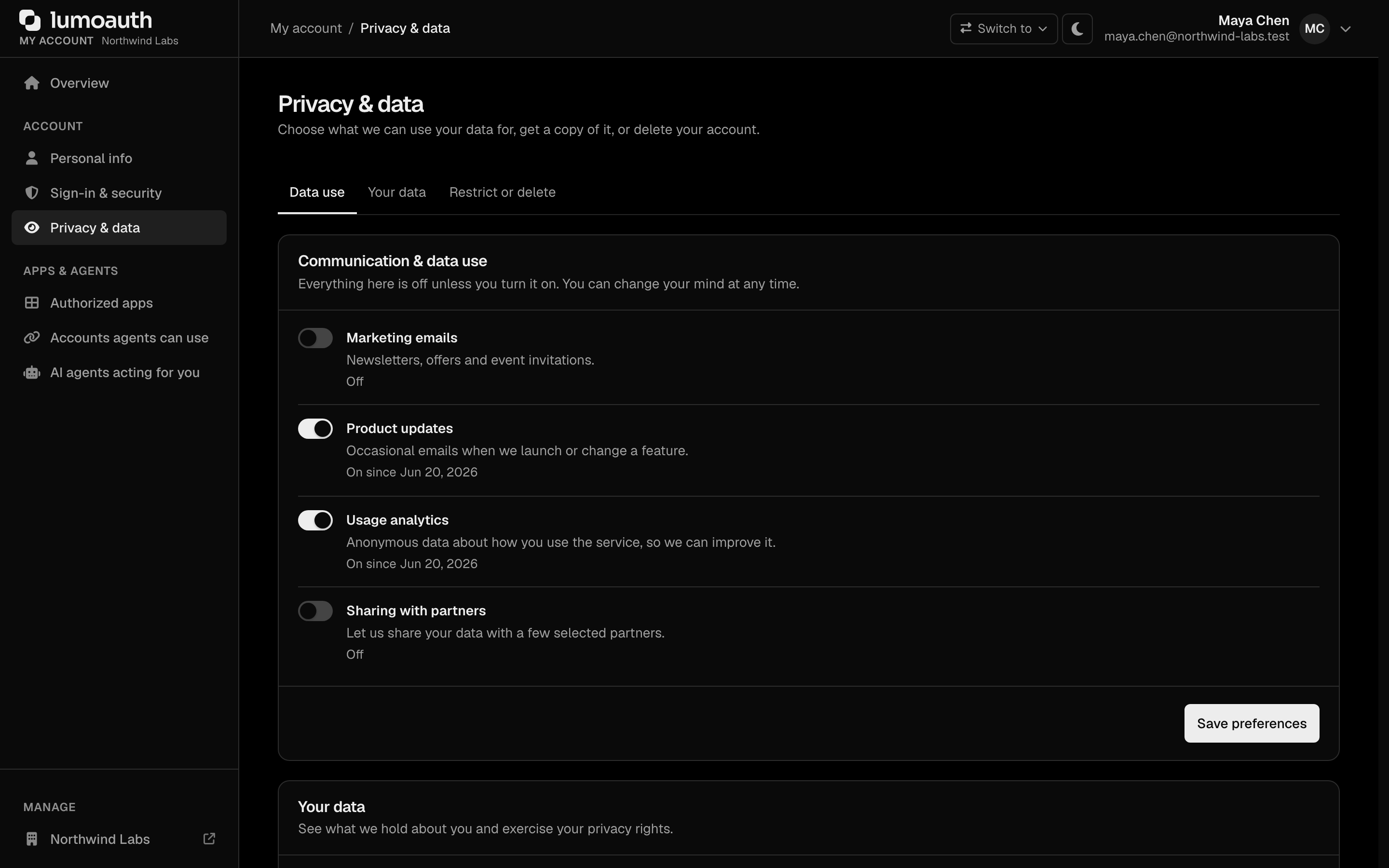Click the My account breadcrumb link
This screenshot has height=868, width=1389.
(306, 28)
